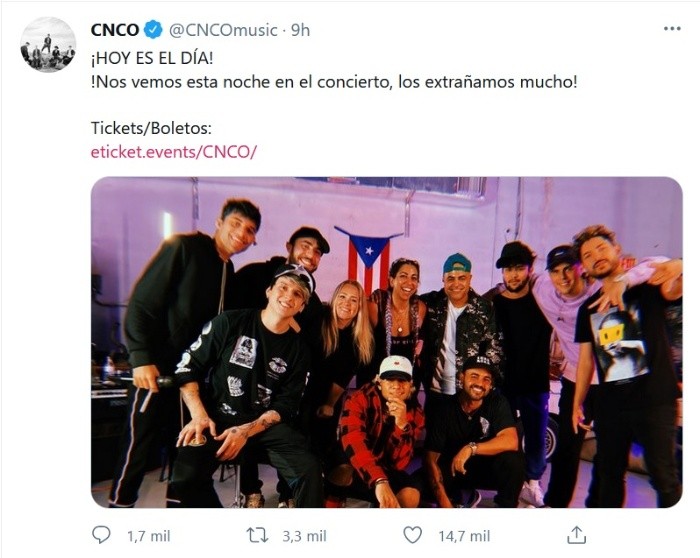This screenshot has height=558, width=700.
Task: Open the three-dot More options menu
Action: [x=672, y=29]
